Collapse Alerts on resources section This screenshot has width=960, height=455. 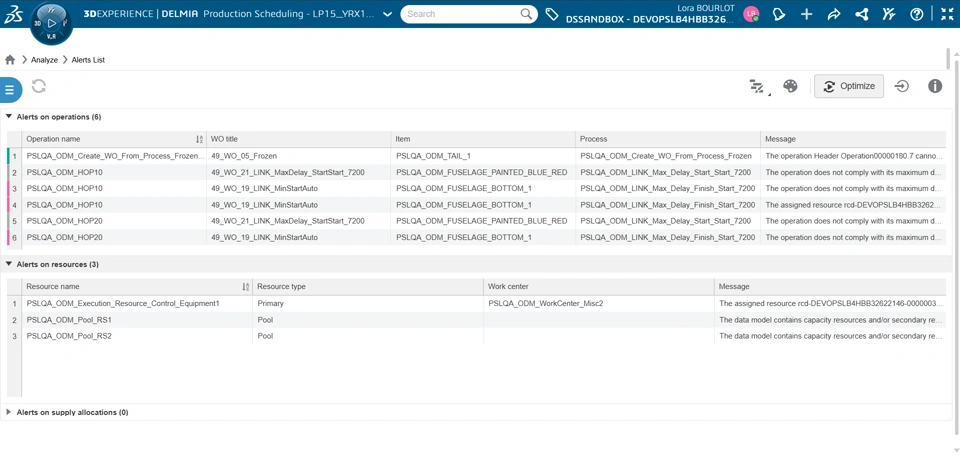pyautogui.click(x=9, y=264)
